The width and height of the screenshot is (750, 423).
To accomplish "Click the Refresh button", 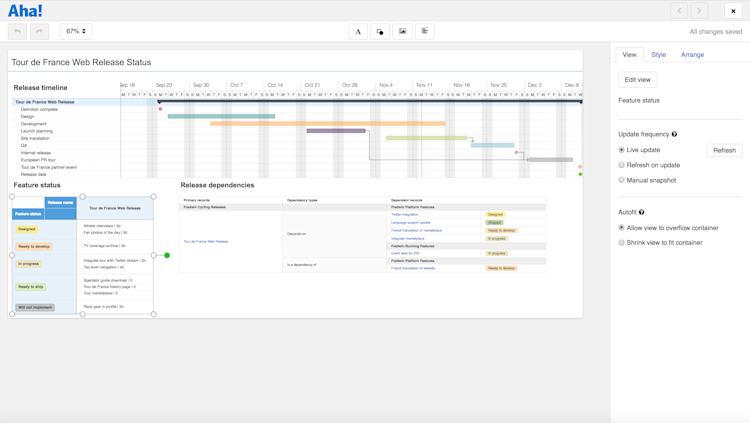I will coord(725,150).
